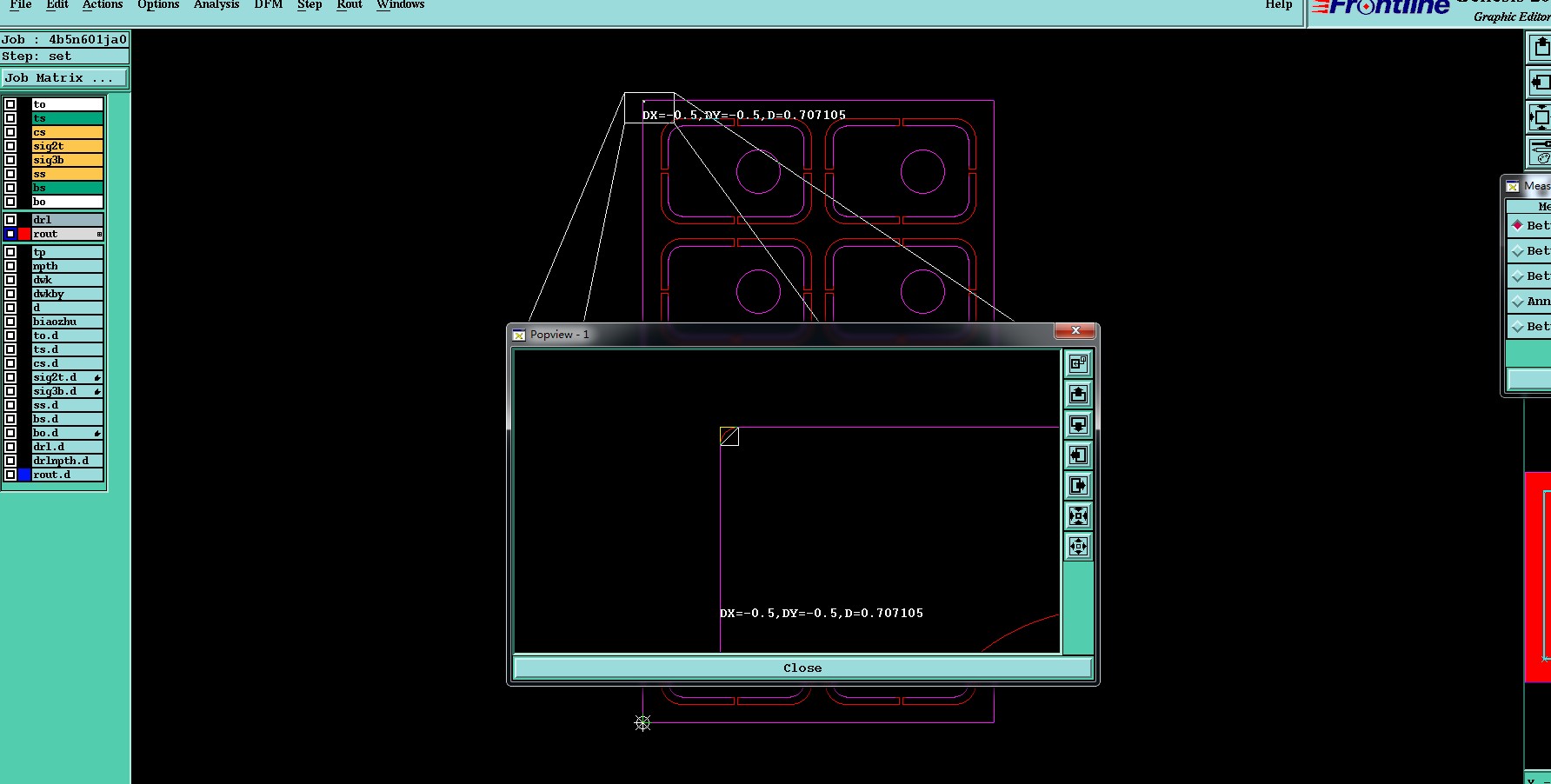Toggle the display checkbox for layer rout.d

coord(10,475)
